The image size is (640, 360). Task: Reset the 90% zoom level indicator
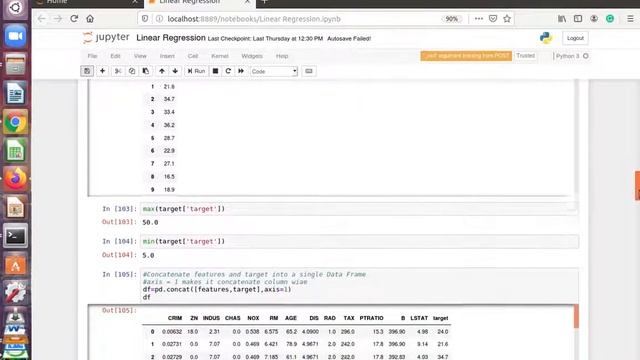coord(451,19)
